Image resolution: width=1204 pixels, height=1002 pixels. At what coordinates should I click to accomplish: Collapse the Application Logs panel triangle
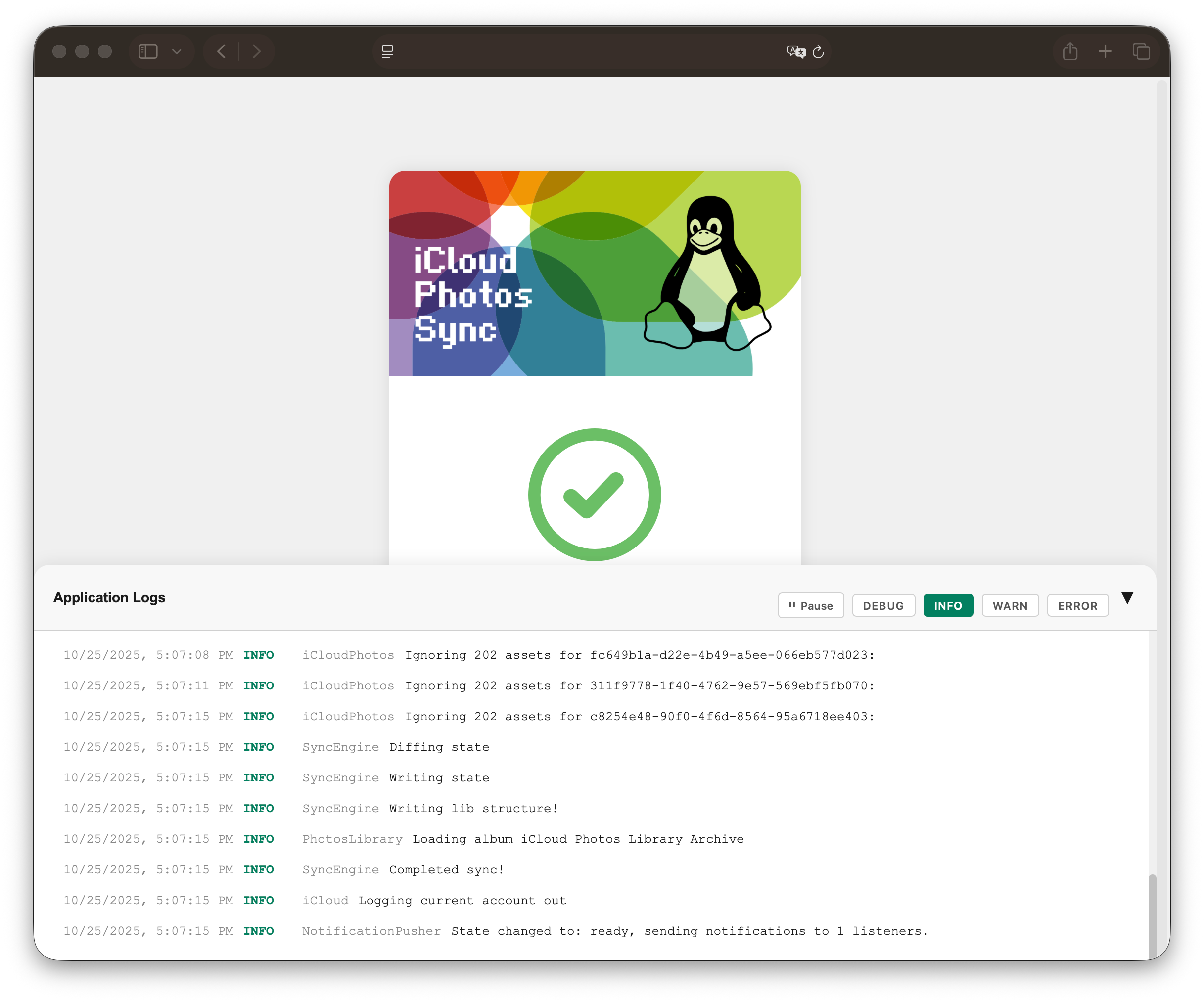pyautogui.click(x=1127, y=598)
